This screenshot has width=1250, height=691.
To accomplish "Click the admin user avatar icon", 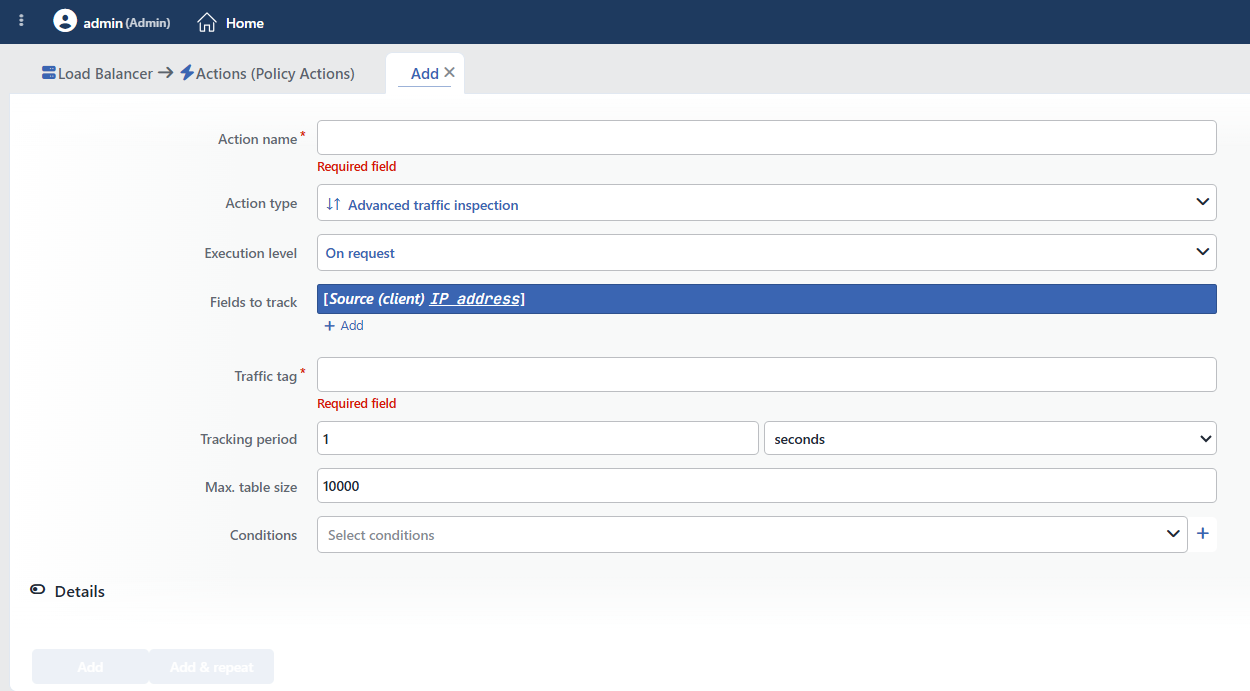I will point(65,21).
